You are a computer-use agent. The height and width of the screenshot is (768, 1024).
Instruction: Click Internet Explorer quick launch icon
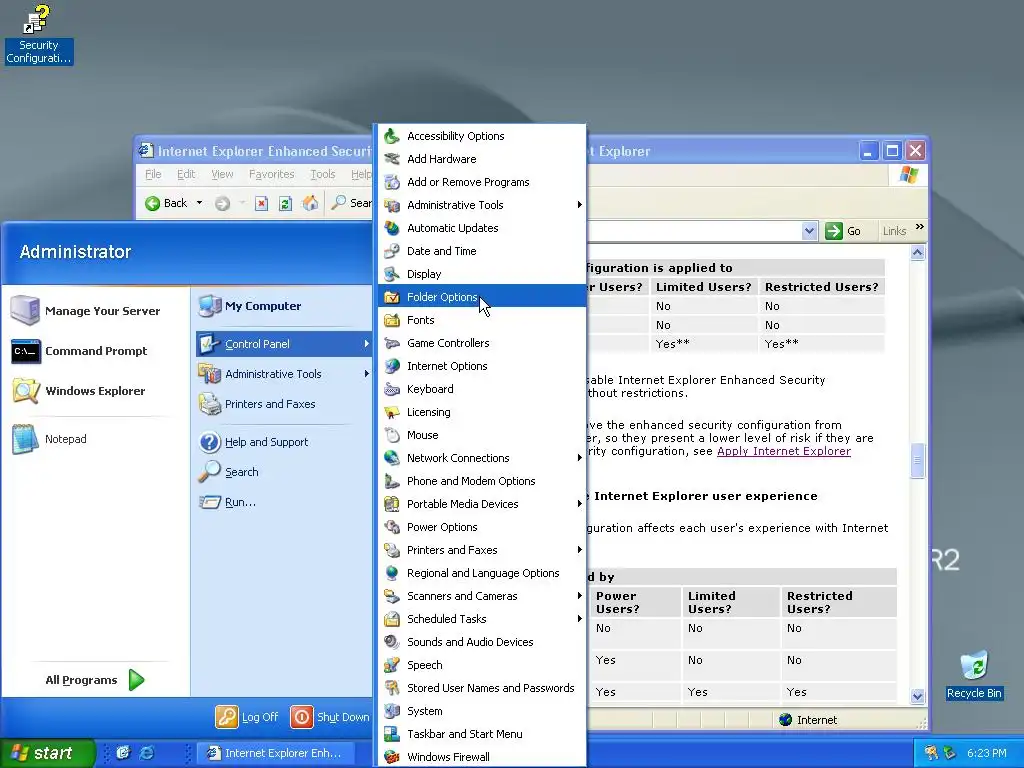(x=148, y=753)
